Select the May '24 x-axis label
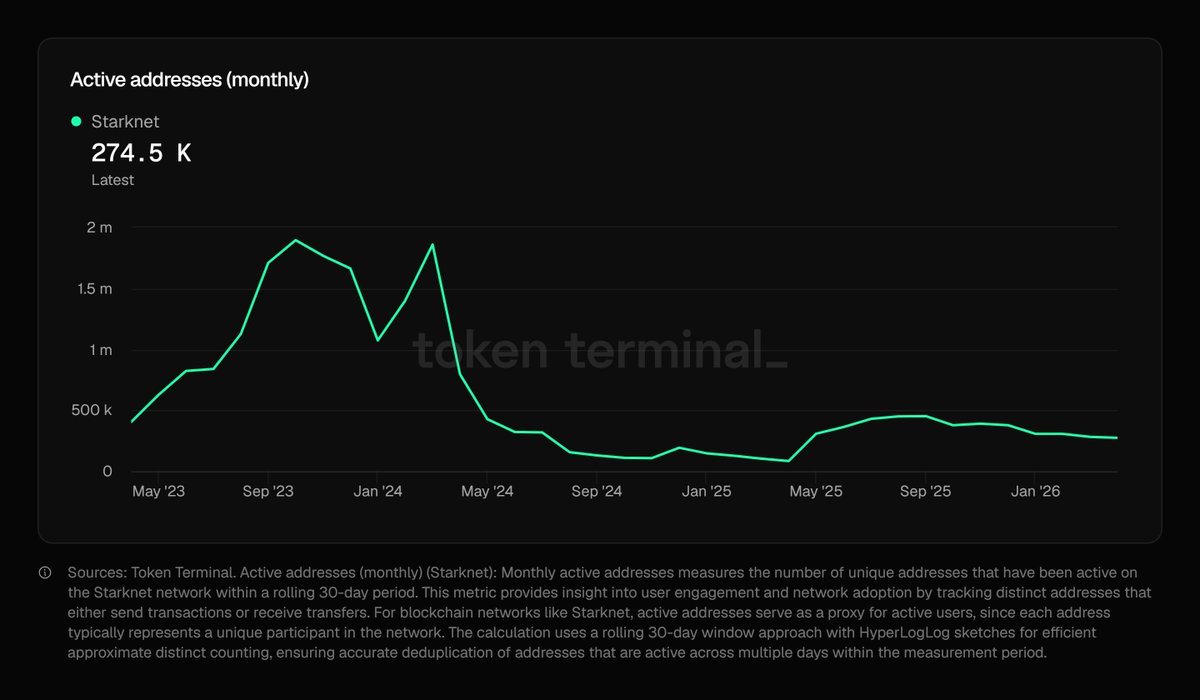The image size is (1200, 700). pyautogui.click(x=488, y=492)
